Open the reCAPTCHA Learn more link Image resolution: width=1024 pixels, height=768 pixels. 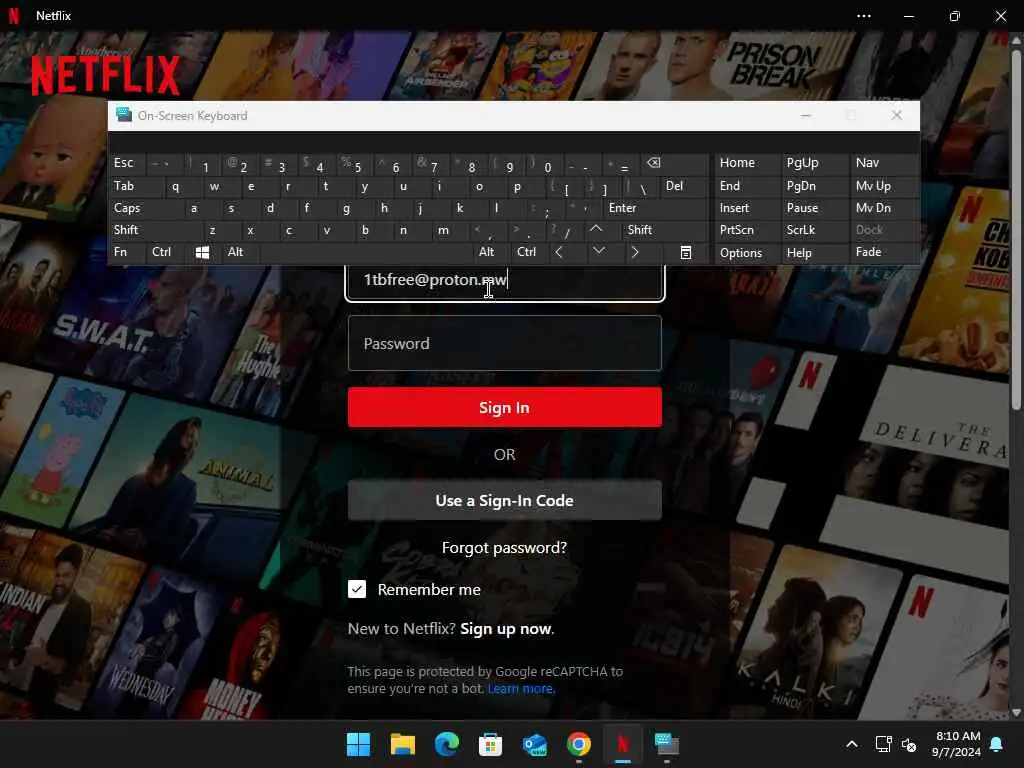pos(520,689)
